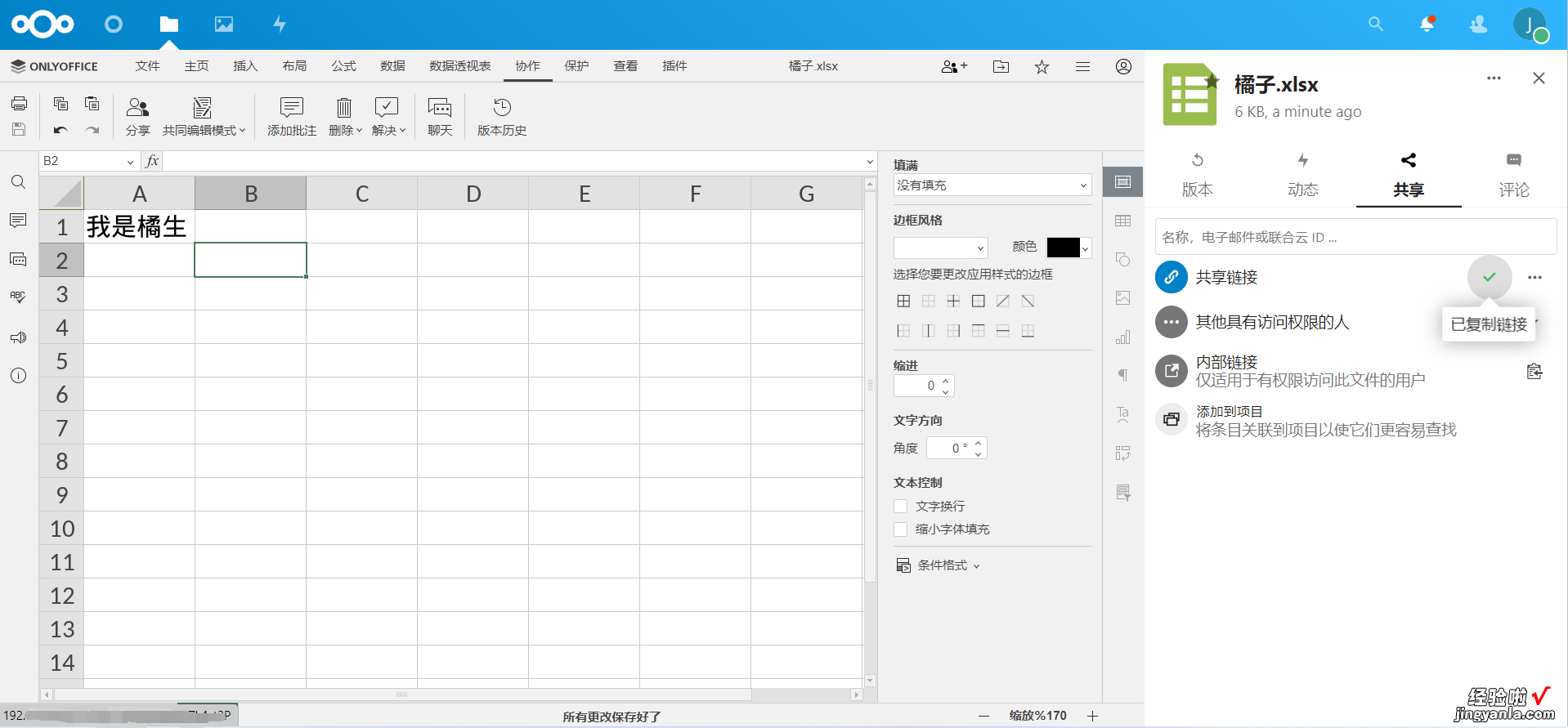The height and width of the screenshot is (728, 1568).
Task: Open the Fill (没有填充) dropdown
Action: point(992,185)
